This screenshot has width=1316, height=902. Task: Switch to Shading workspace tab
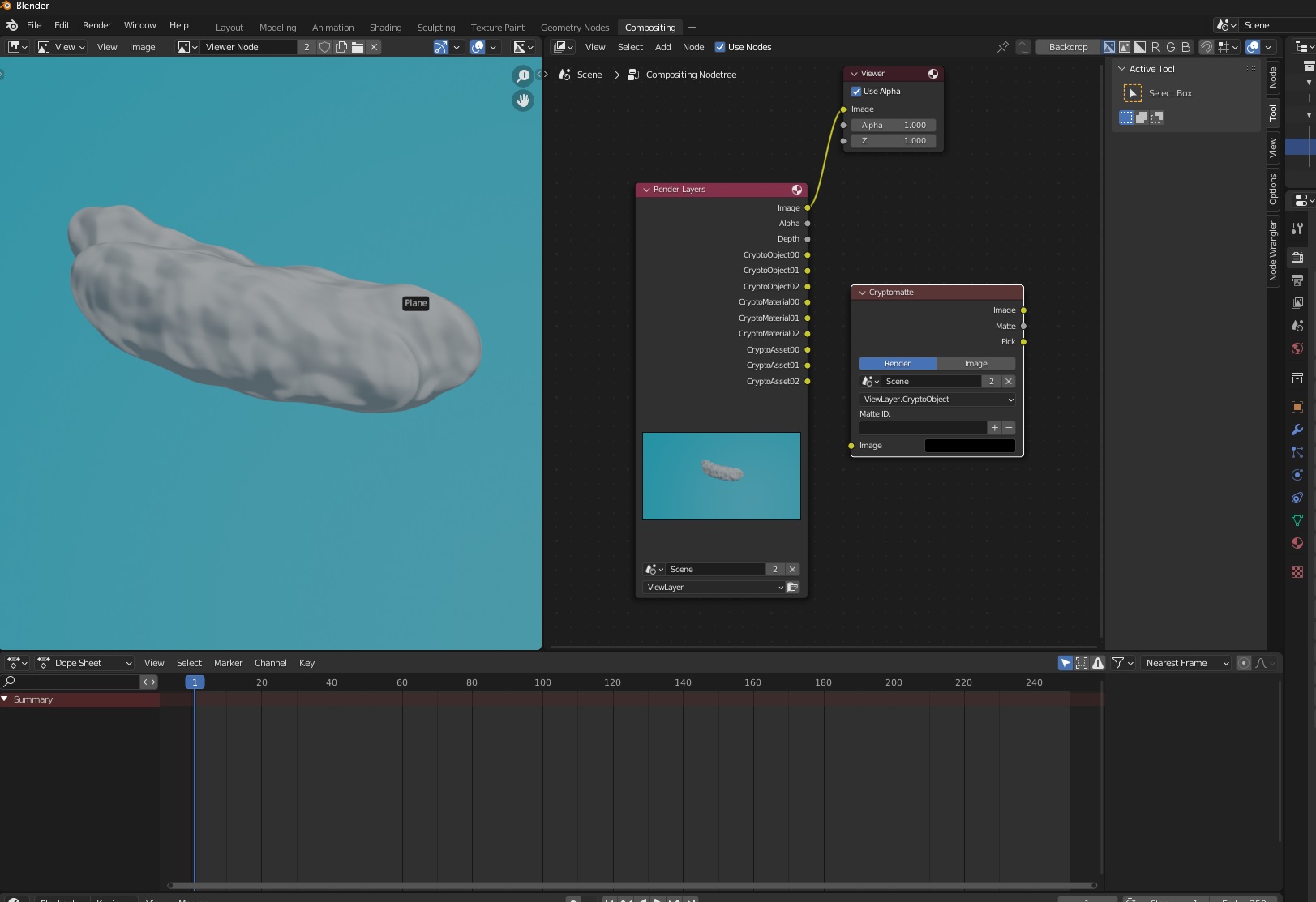(x=385, y=28)
